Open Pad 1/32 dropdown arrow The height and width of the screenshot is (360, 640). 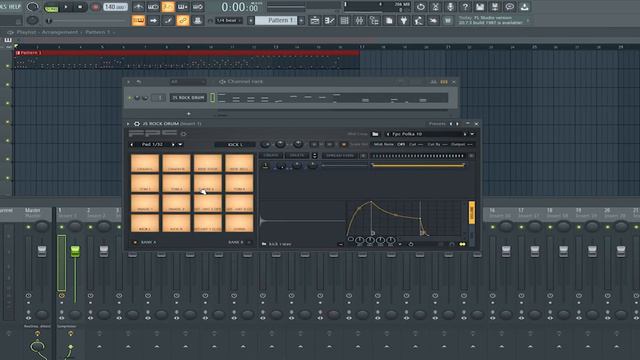pyautogui.click(x=180, y=144)
